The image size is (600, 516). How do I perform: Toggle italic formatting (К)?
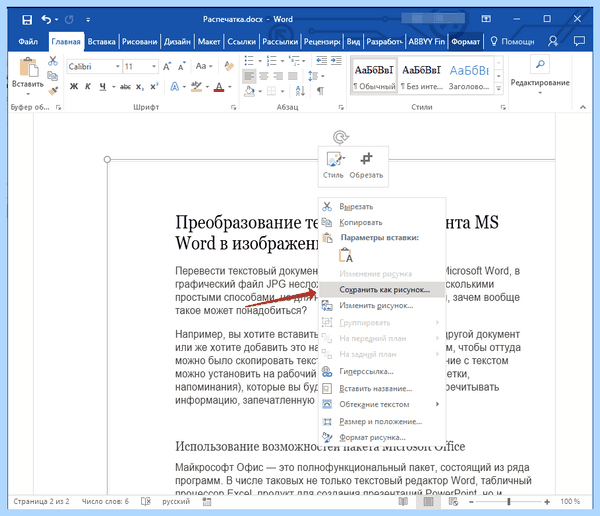point(88,87)
